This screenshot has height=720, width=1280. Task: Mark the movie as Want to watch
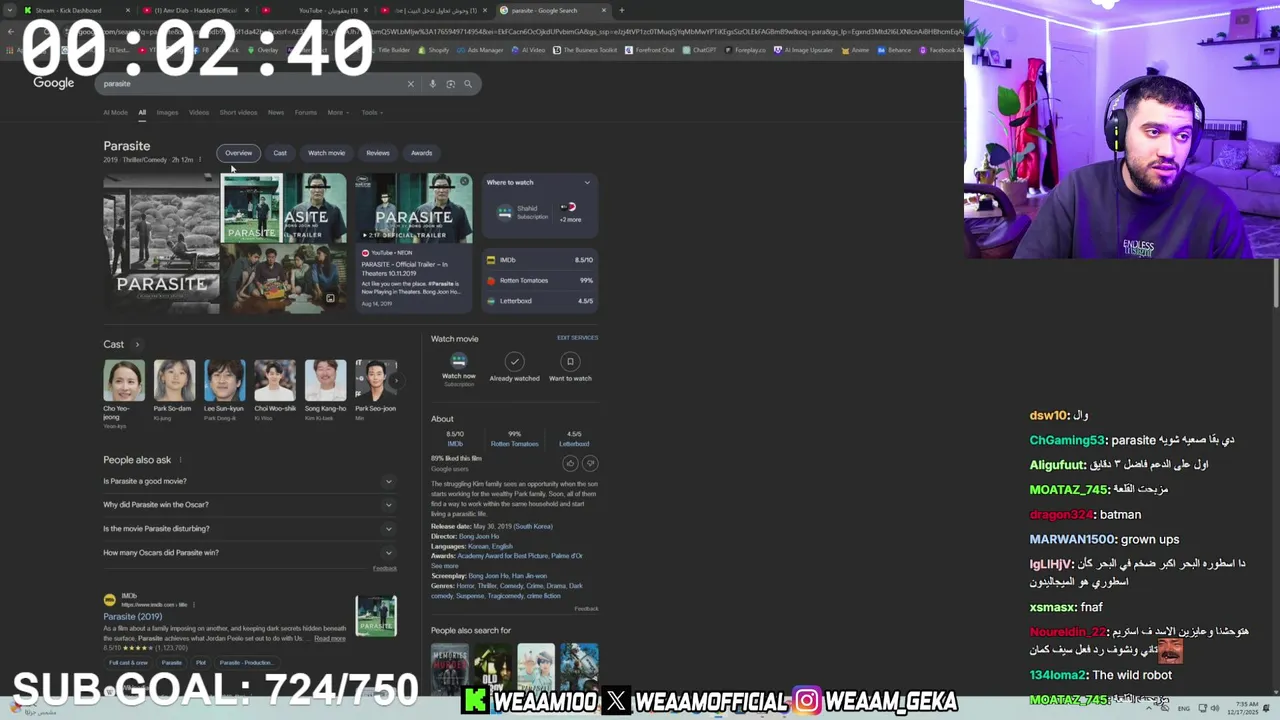point(570,361)
